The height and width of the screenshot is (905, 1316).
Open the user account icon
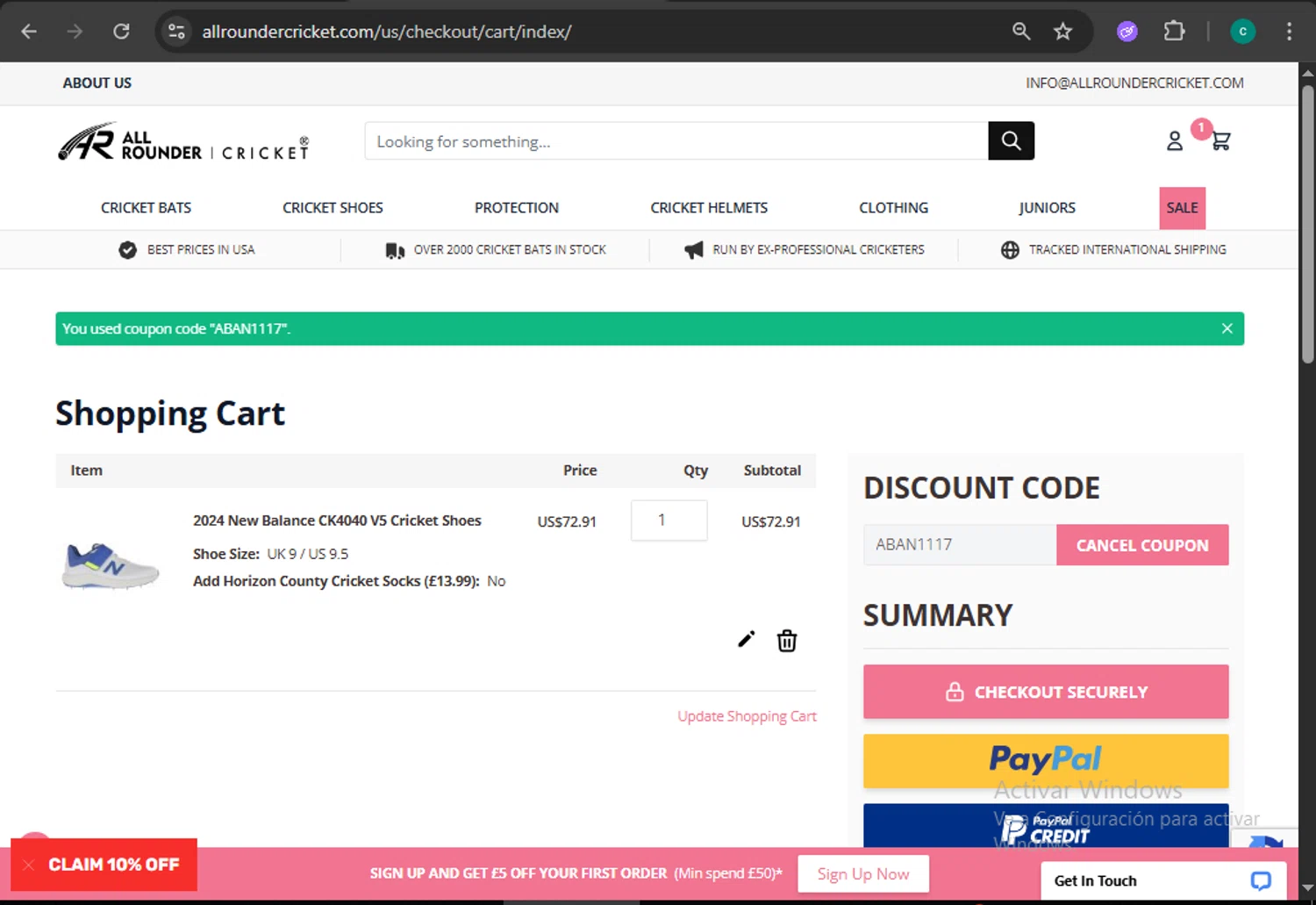[x=1175, y=140]
